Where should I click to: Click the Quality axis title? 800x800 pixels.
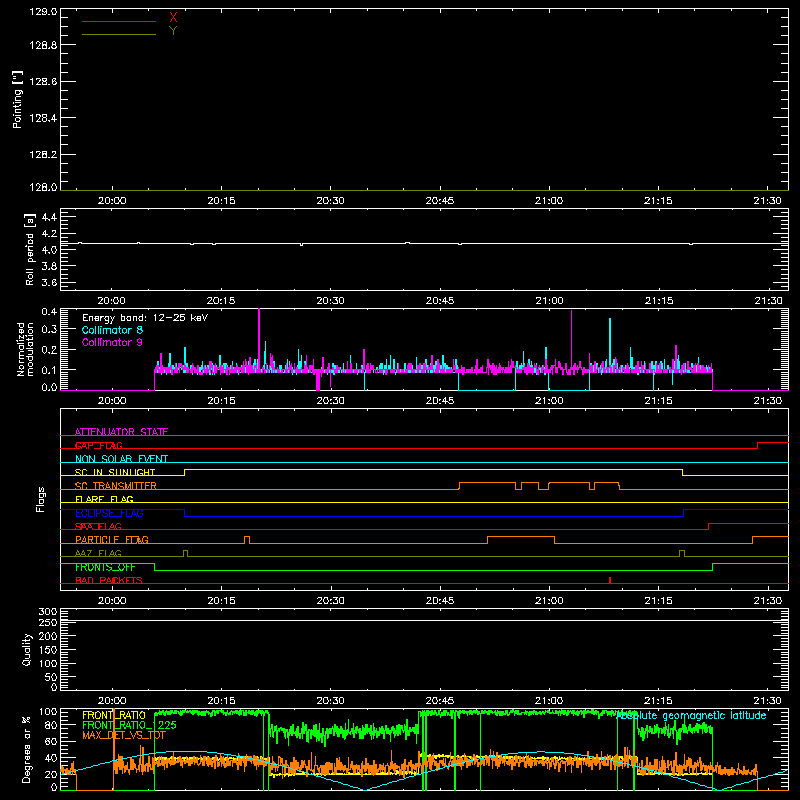[x=27, y=649]
